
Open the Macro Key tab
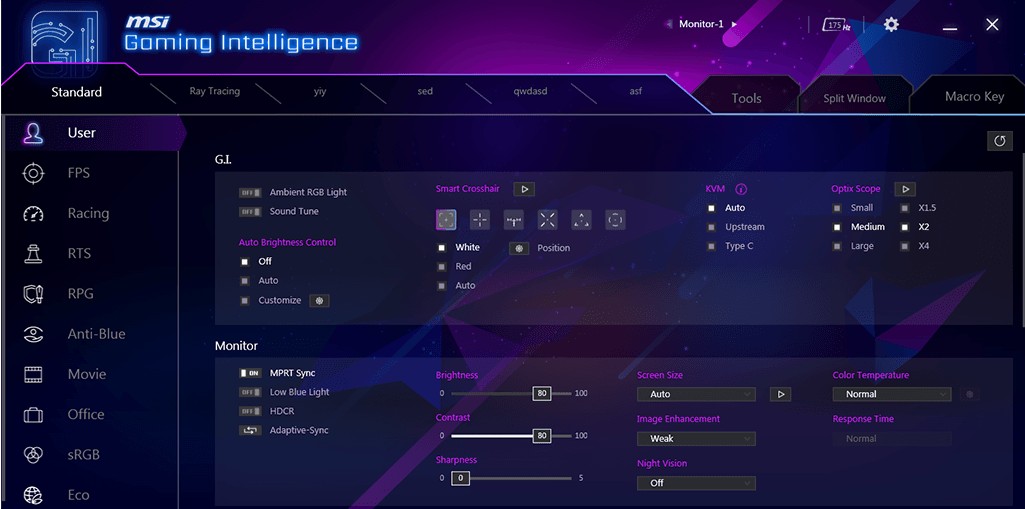(x=974, y=97)
